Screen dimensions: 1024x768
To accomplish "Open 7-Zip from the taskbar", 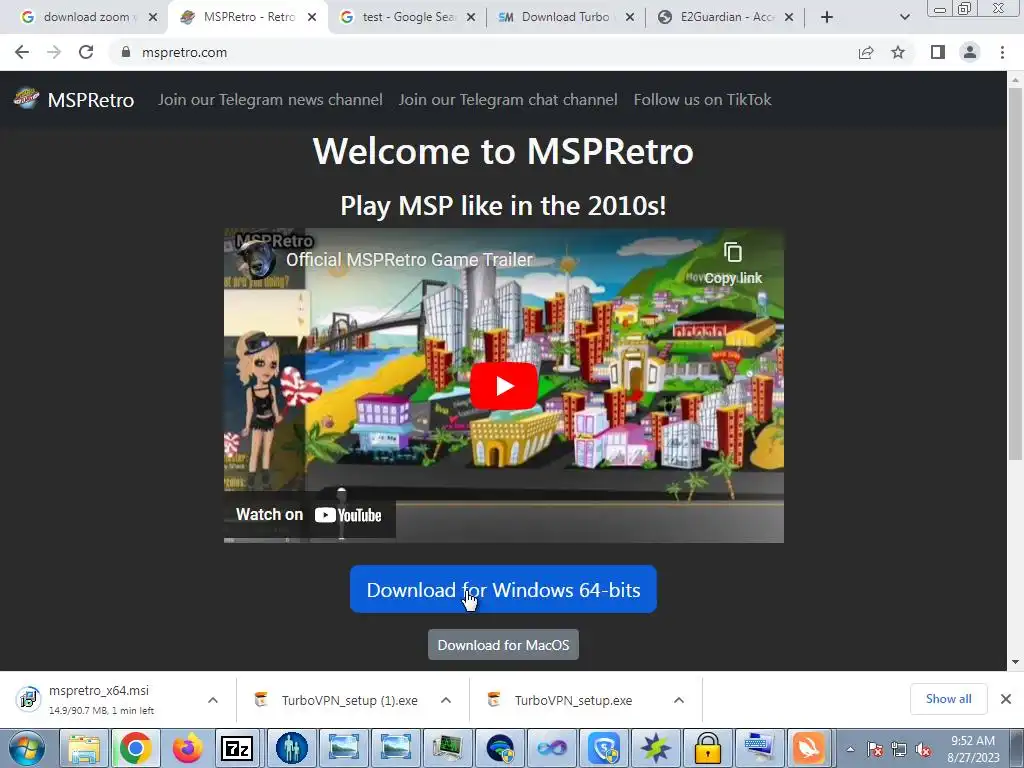I will [x=238, y=748].
